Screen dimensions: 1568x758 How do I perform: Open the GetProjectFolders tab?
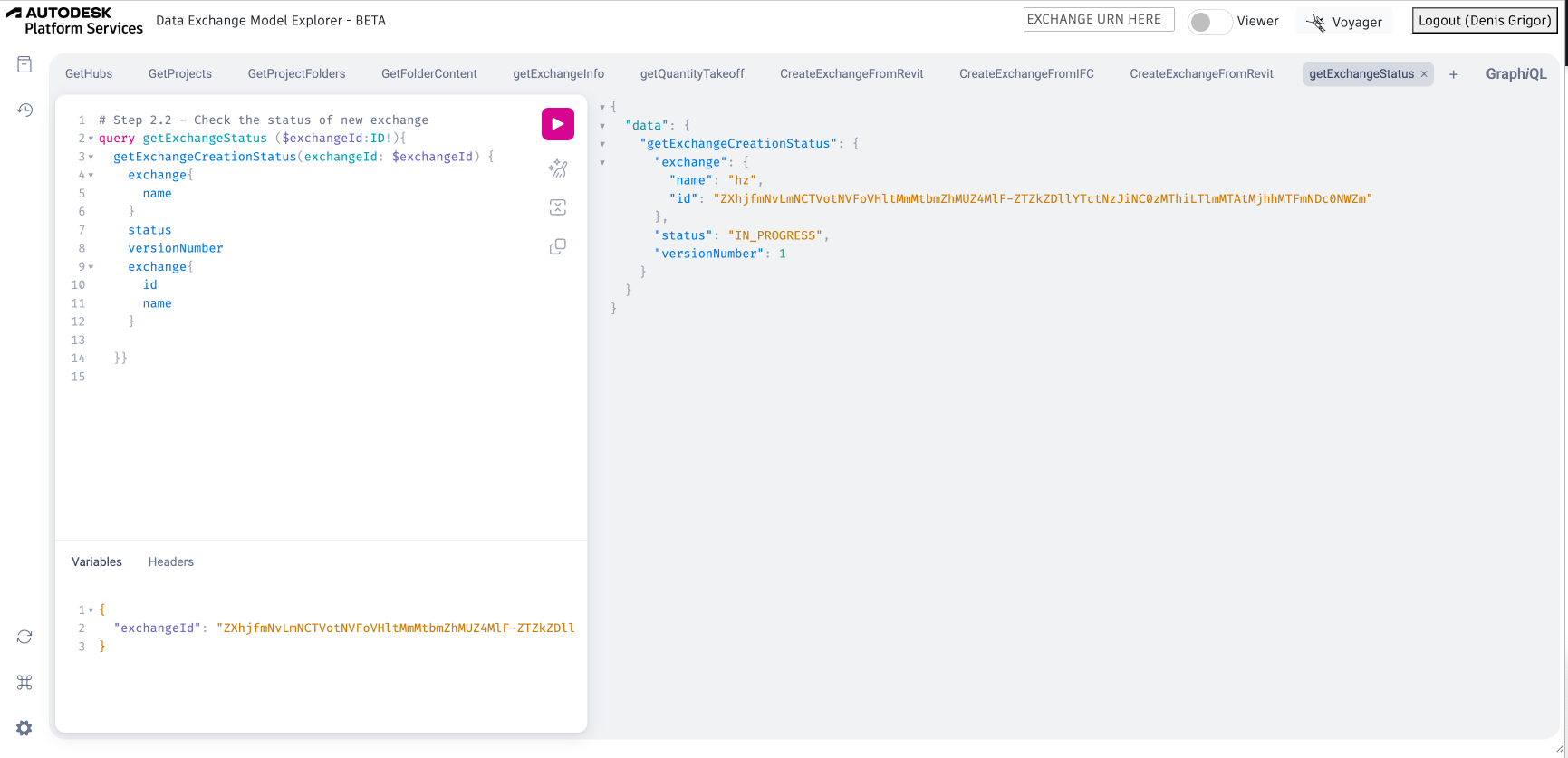[296, 74]
